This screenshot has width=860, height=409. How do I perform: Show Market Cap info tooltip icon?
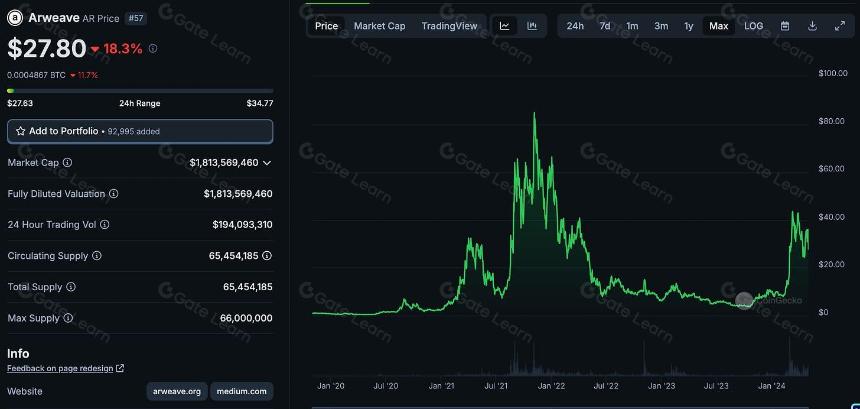(x=67, y=163)
